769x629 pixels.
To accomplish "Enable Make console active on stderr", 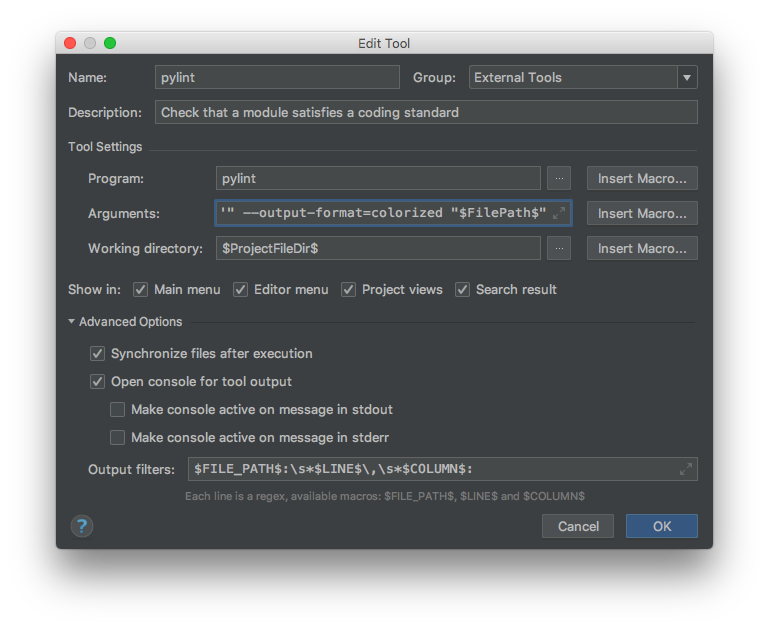I will pyautogui.click(x=117, y=437).
